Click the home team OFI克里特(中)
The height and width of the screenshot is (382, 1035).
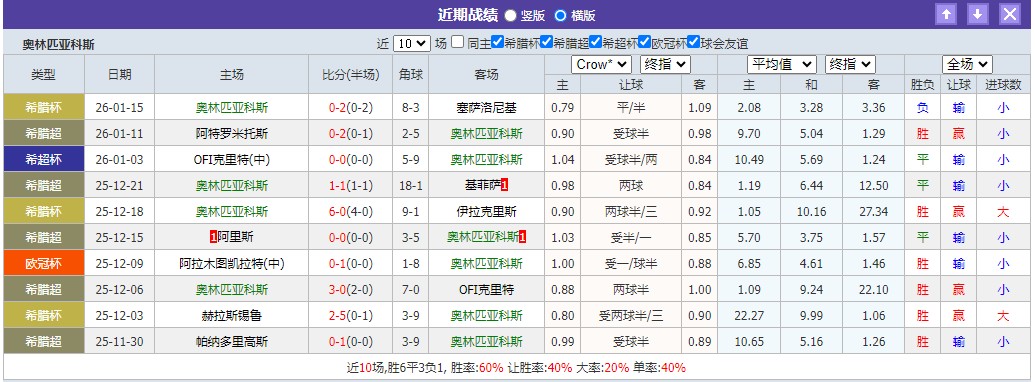(232, 160)
